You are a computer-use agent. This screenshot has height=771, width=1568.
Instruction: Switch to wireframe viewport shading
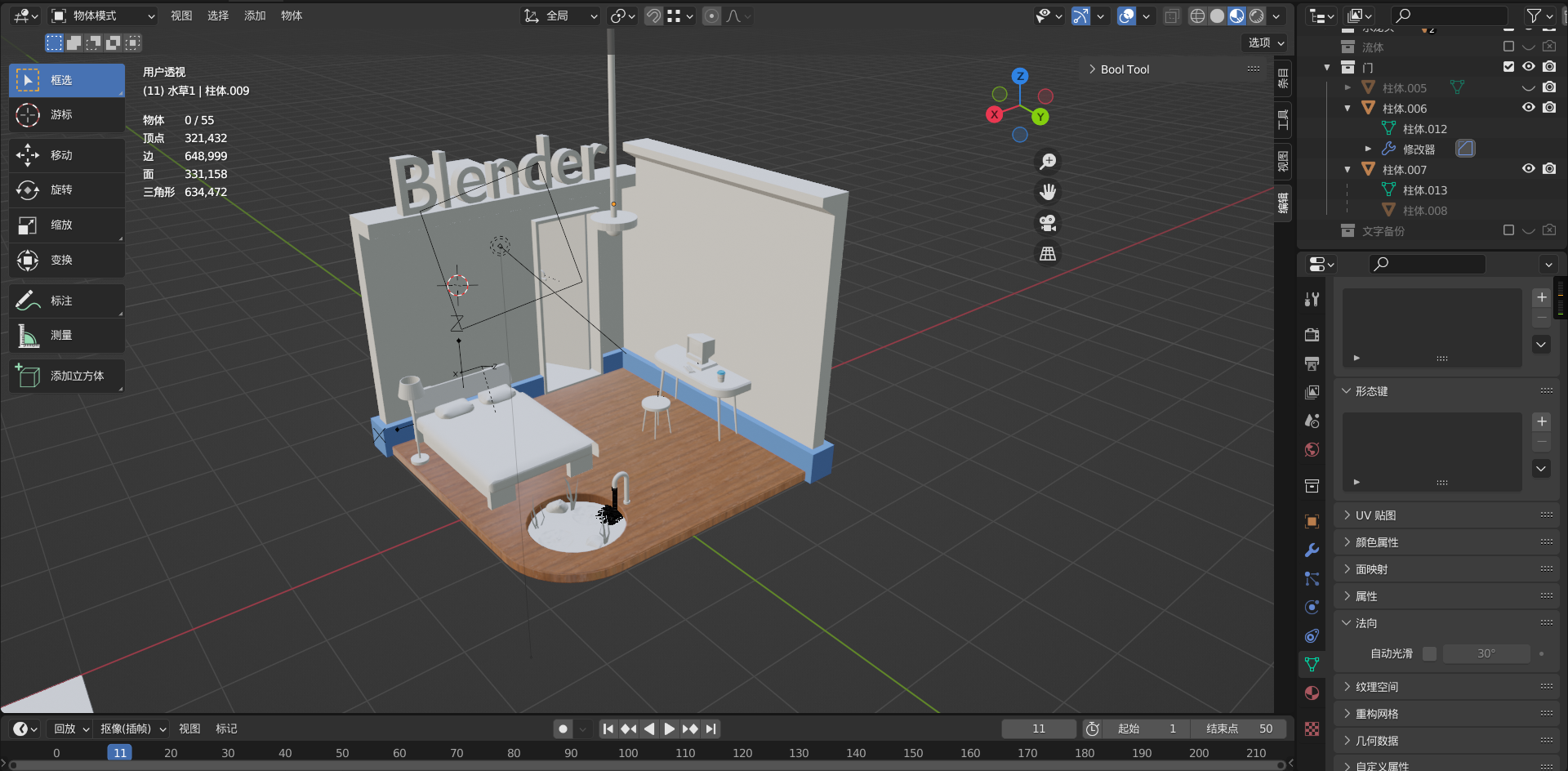1197,16
